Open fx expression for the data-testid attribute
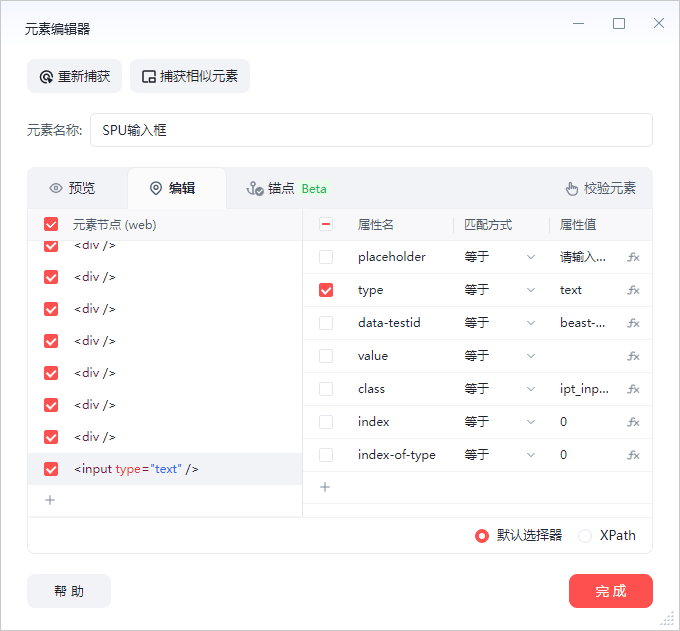This screenshot has width=680, height=631. 633,323
